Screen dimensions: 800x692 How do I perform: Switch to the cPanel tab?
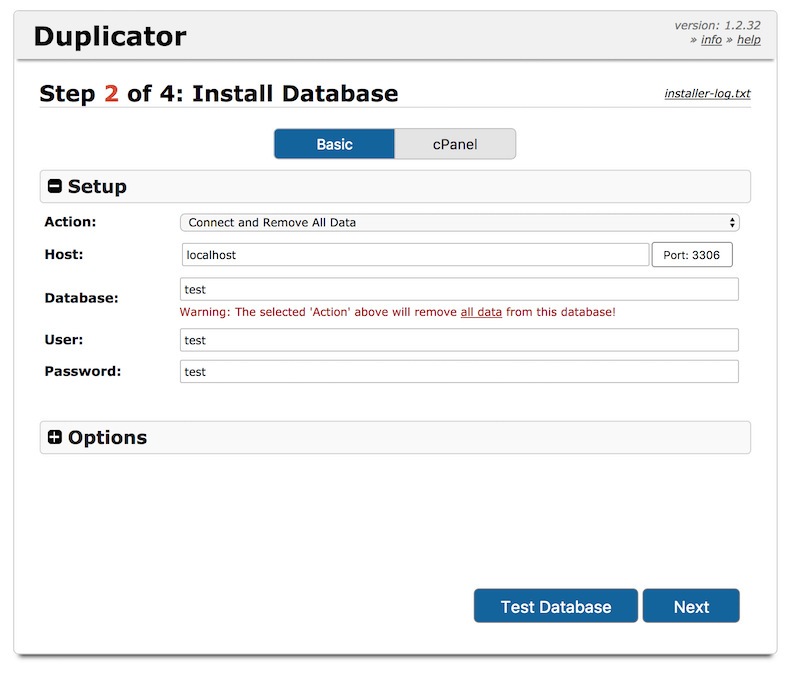point(455,144)
